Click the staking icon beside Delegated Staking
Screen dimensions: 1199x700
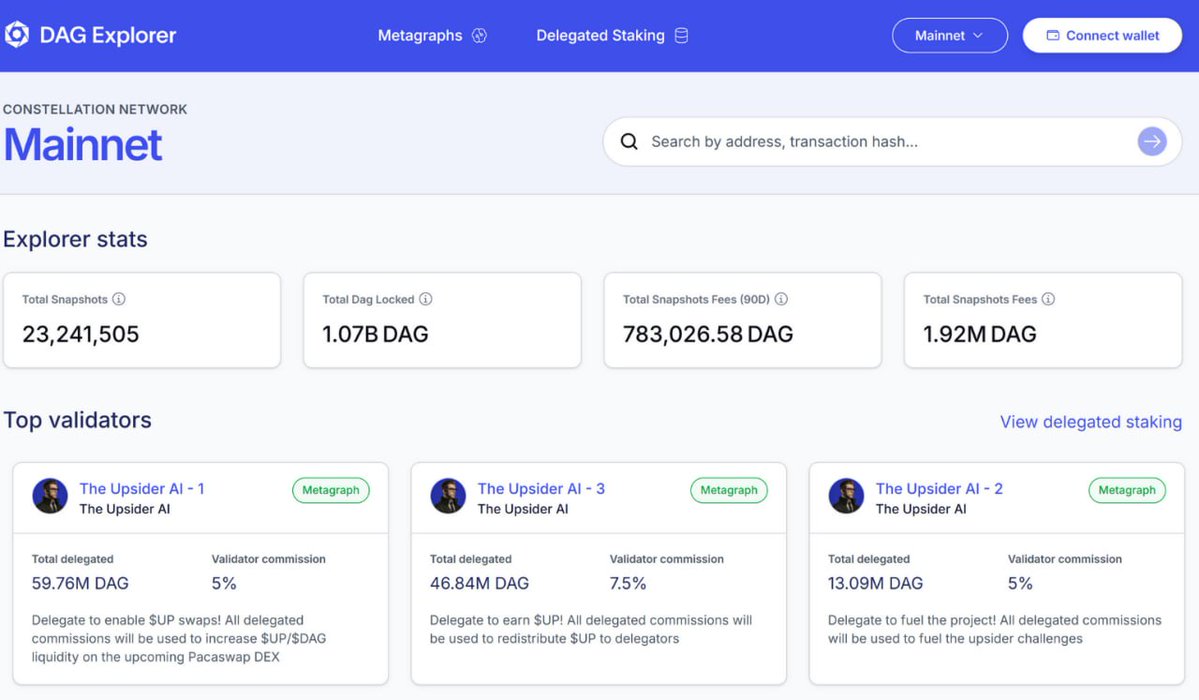point(682,34)
